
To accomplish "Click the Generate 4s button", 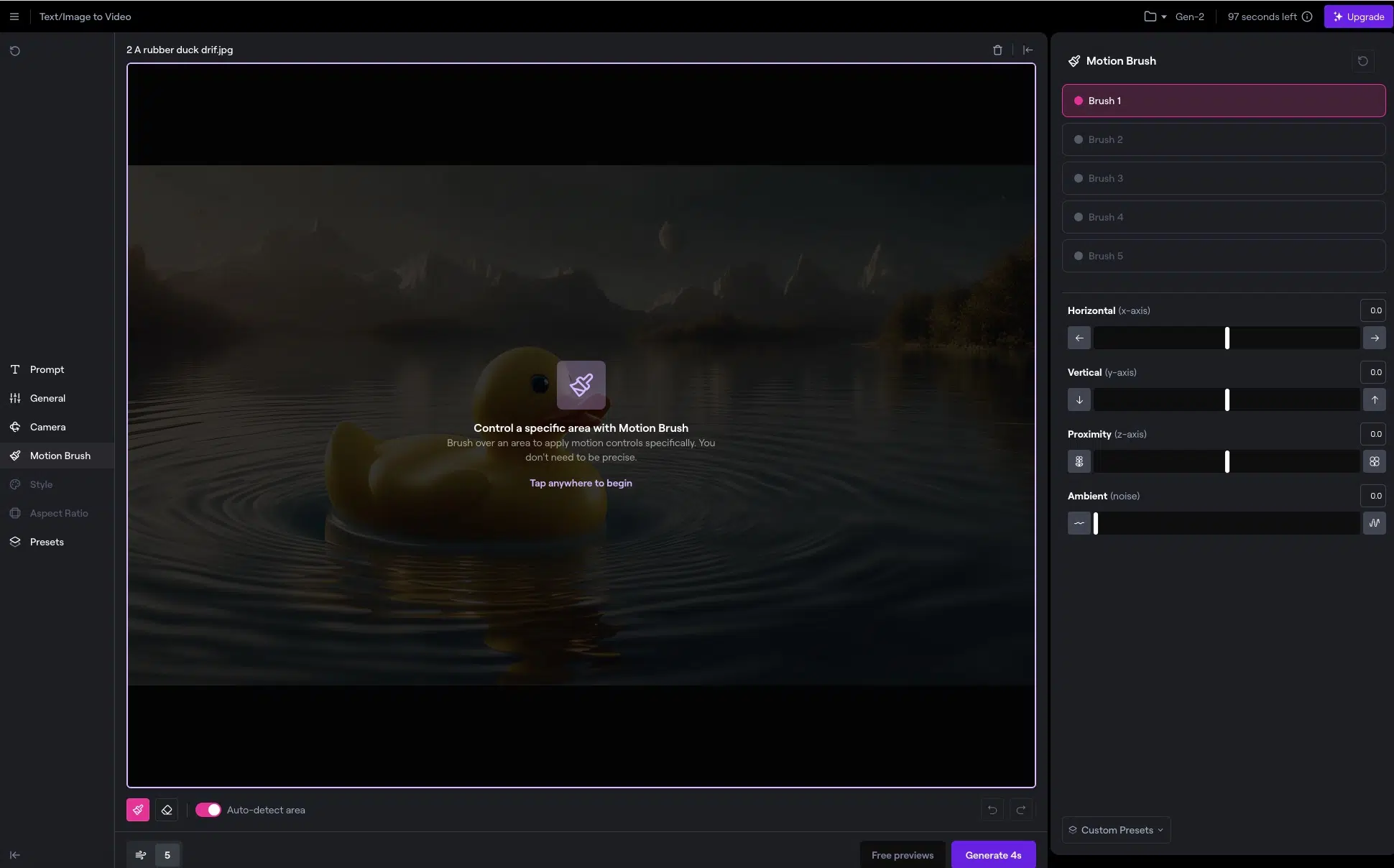I will (x=993, y=855).
